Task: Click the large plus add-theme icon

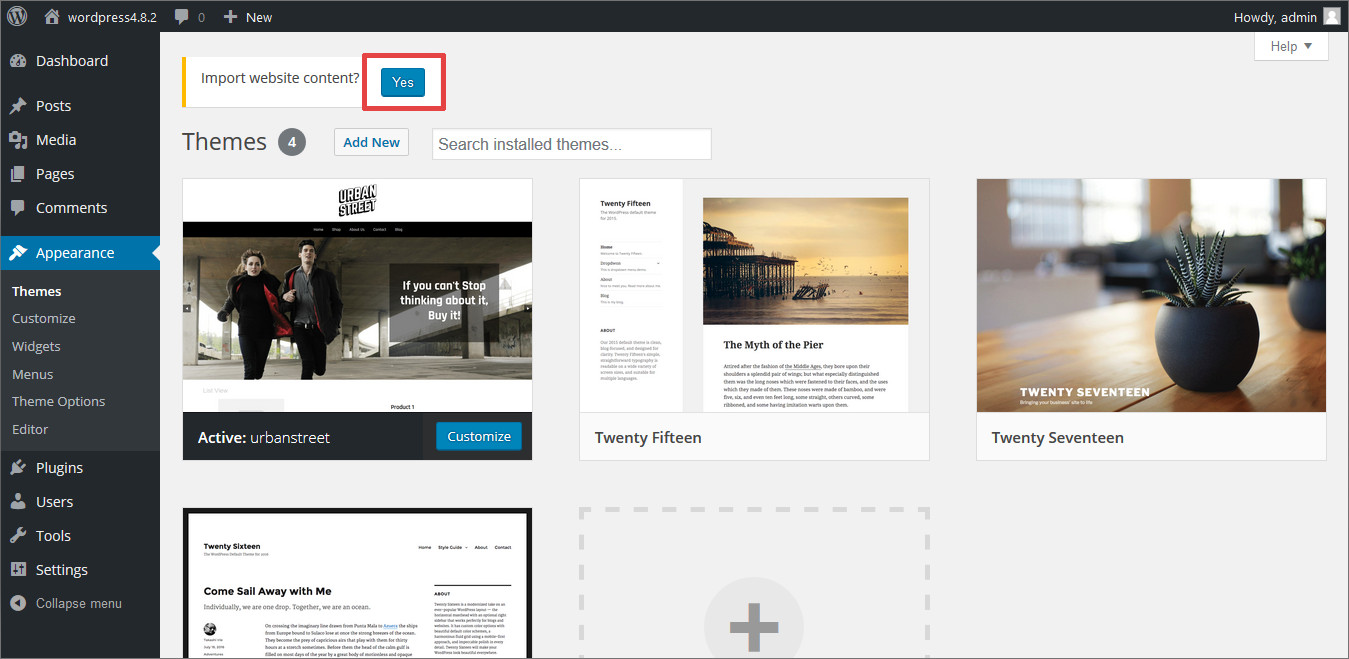Action: click(x=754, y=626)
